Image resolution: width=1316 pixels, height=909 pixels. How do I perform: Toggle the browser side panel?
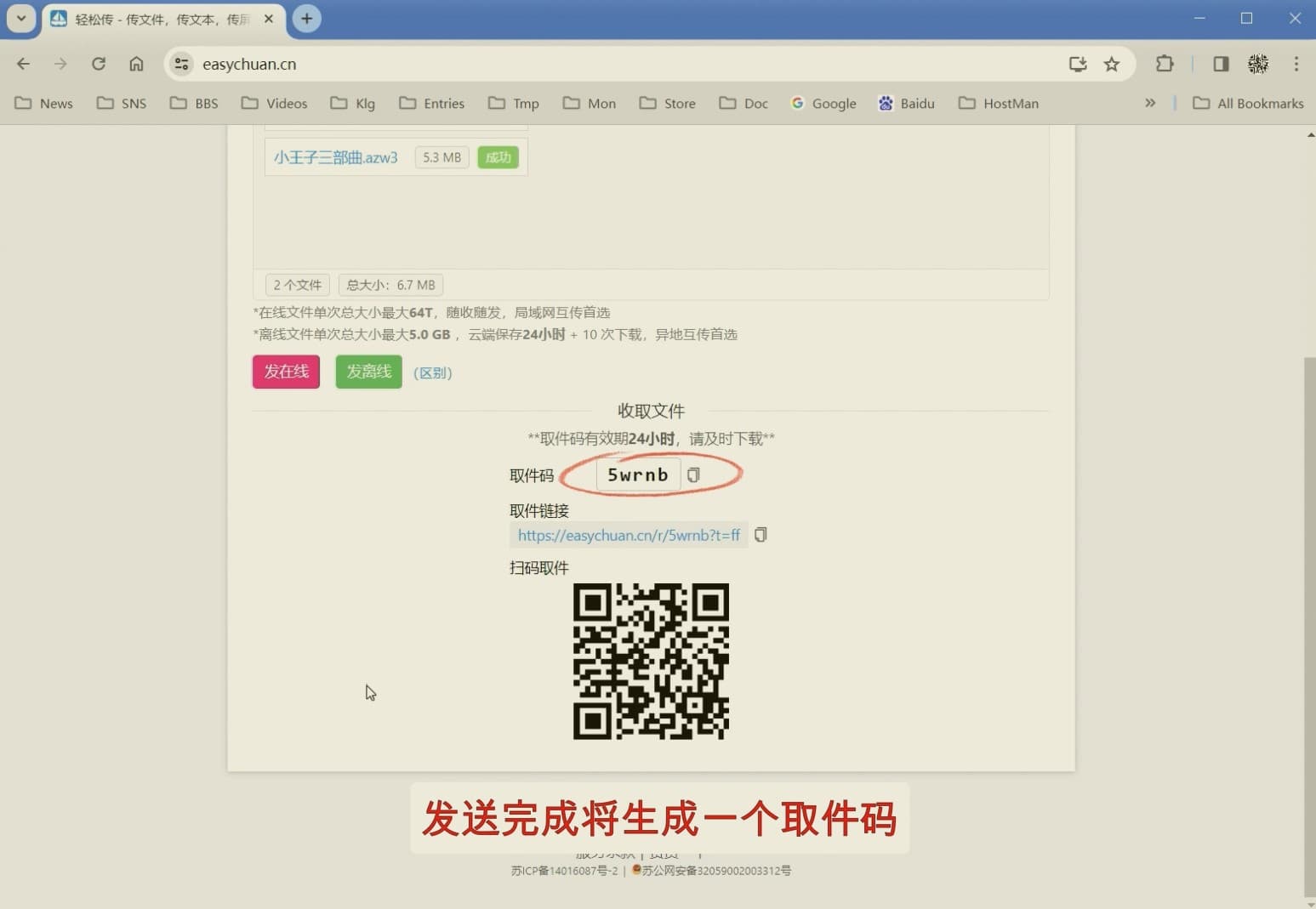(x=1221, y=64)
